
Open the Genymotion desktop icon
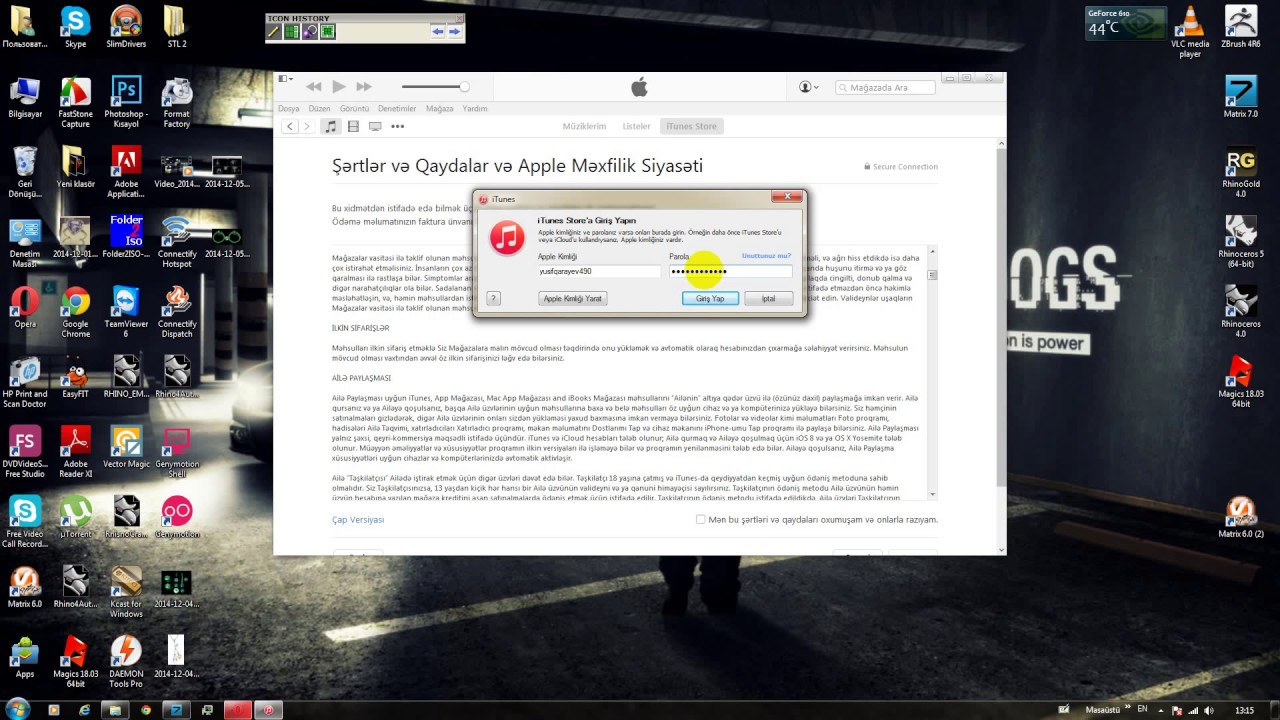176,517
